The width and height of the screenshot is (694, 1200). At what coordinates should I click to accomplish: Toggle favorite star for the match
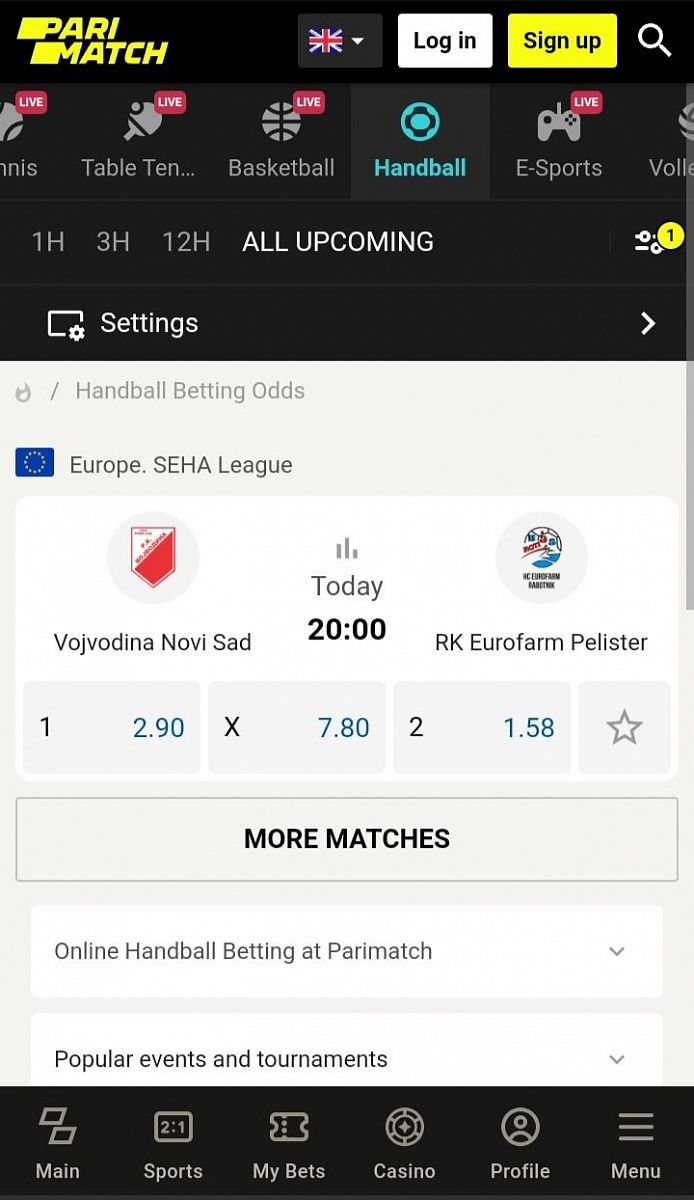[624, 727]
